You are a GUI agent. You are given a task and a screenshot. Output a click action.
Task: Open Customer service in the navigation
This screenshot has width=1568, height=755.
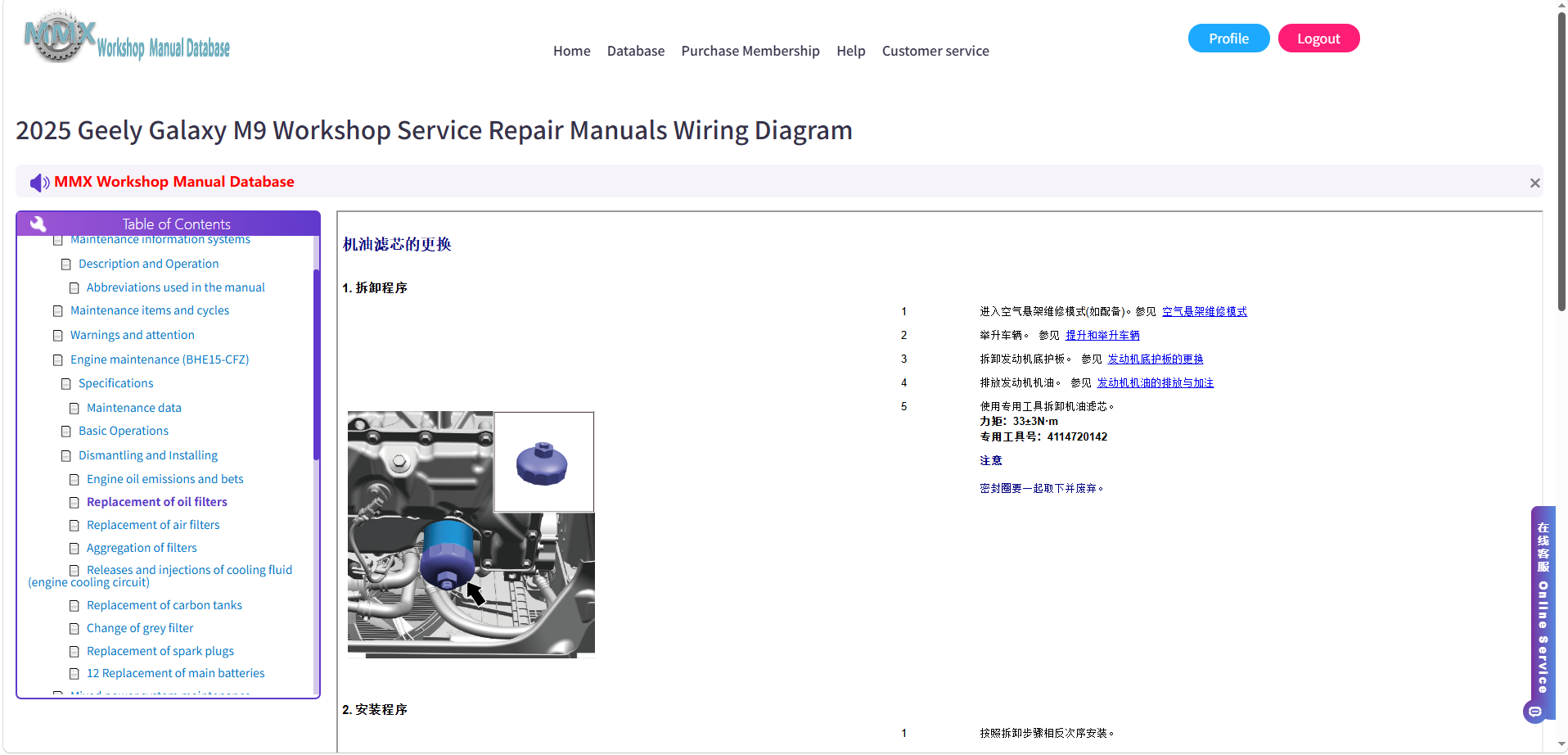pos(935,51)
